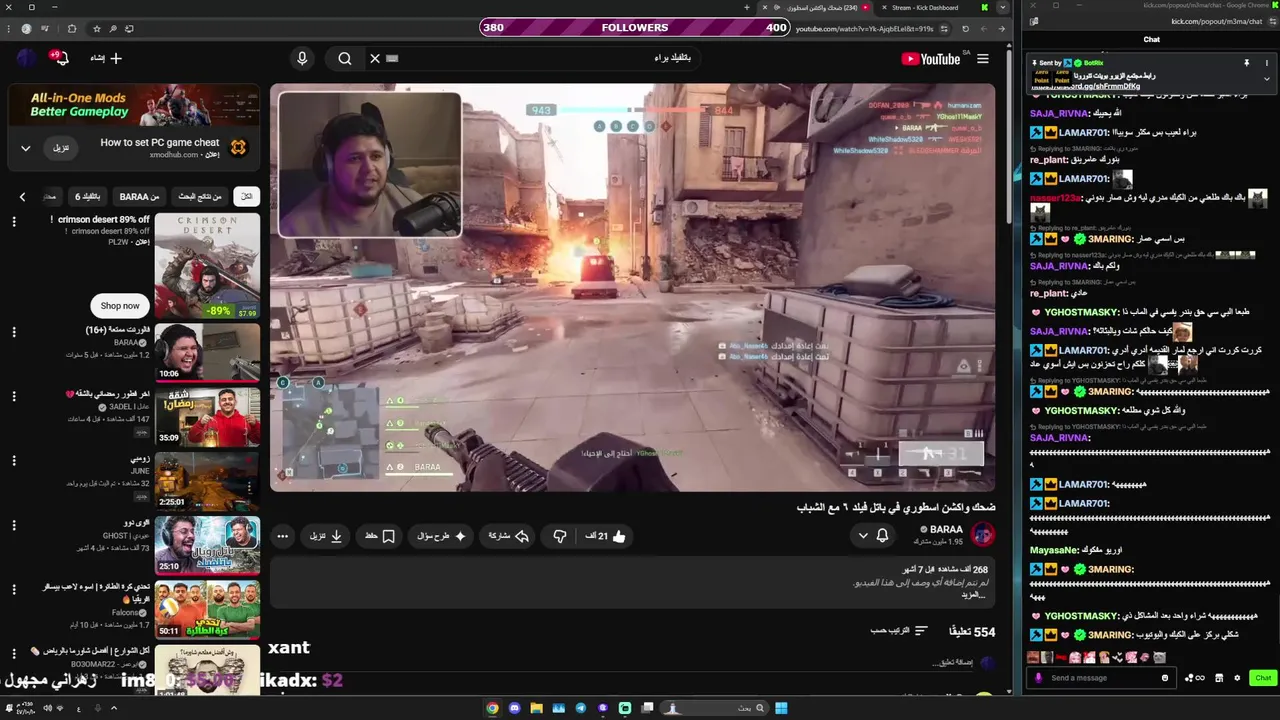The image size is (1280, 720).
Task: Open the BARAA channel avatar below video
Action: tap(983, 535)
